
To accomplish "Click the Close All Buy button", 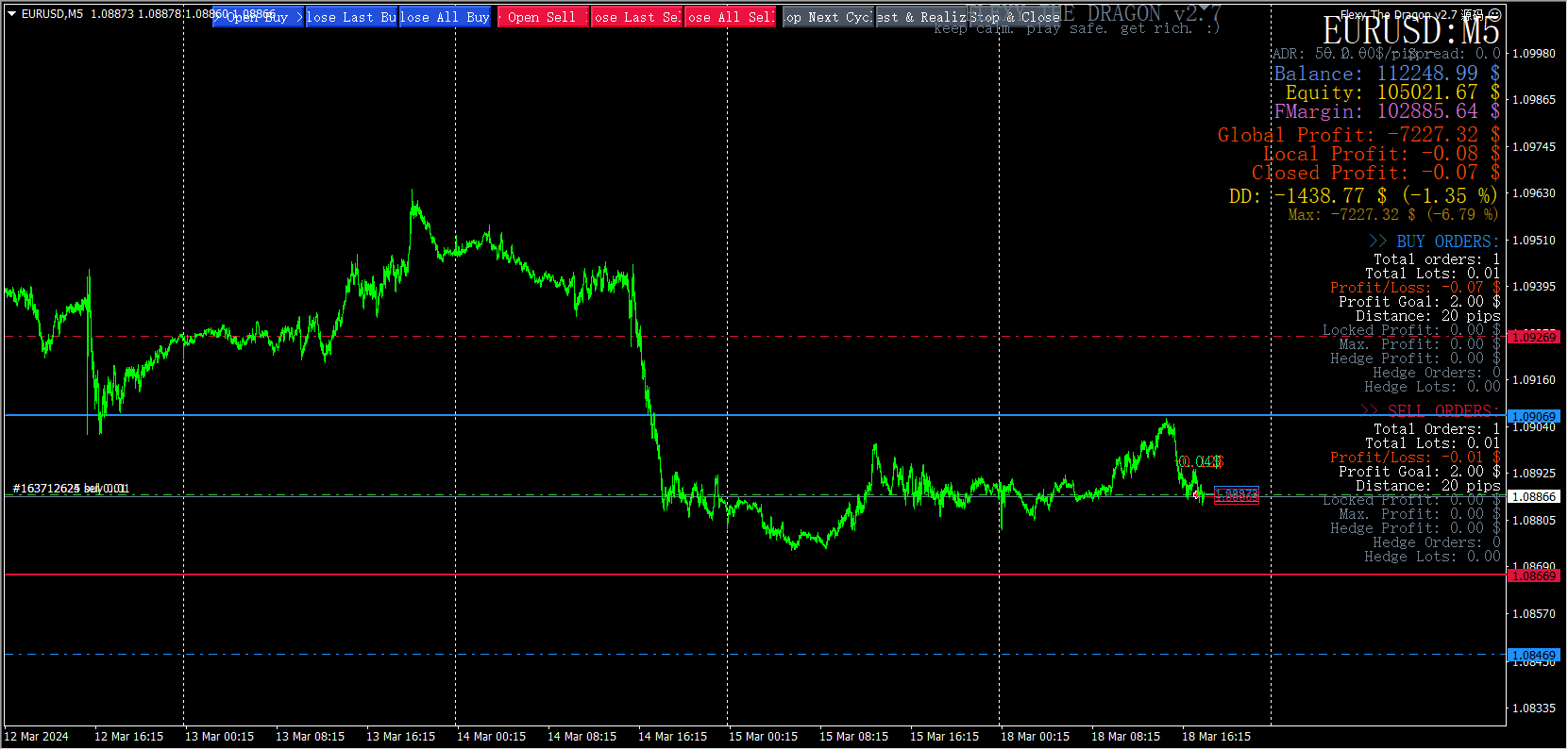I will pos(445,18).
